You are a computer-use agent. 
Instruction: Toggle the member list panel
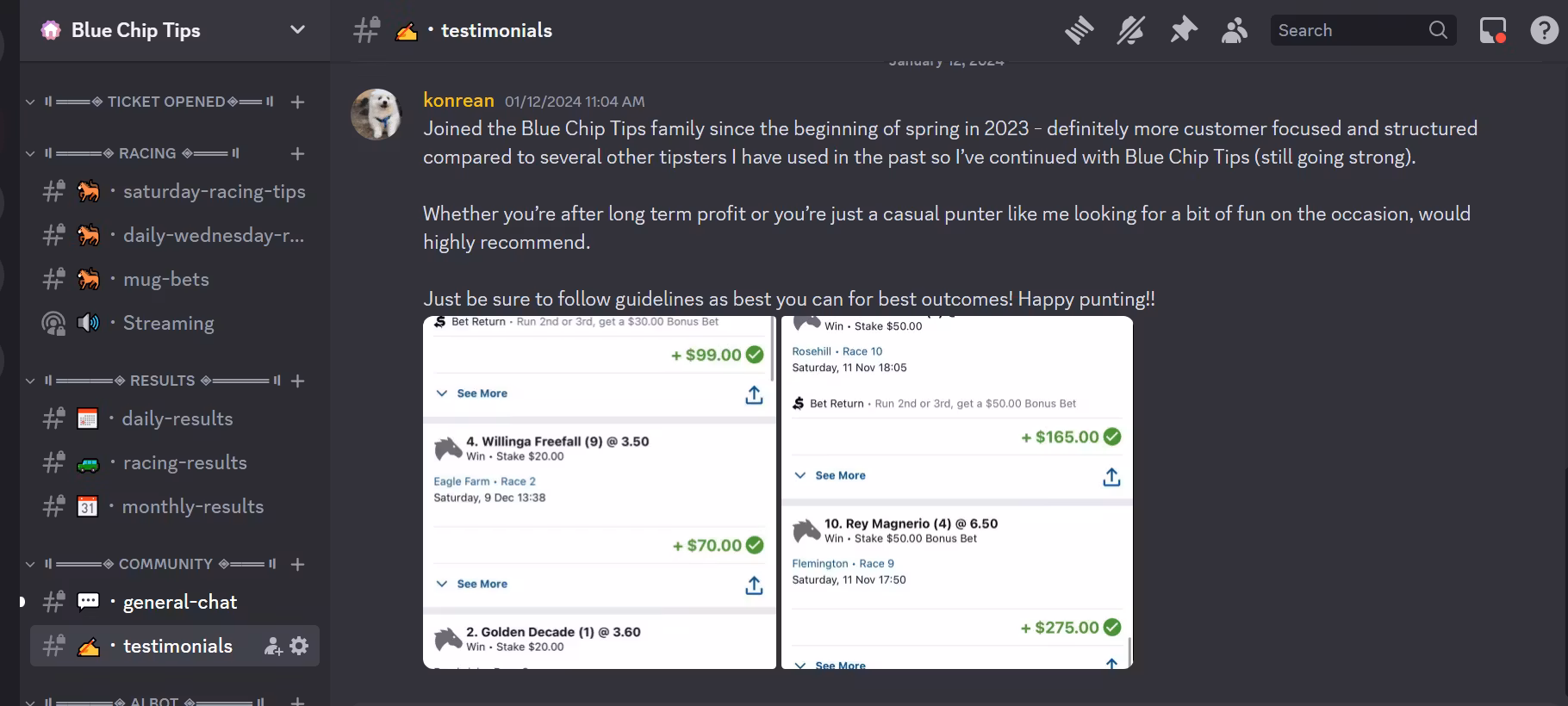pos(1235,31)
